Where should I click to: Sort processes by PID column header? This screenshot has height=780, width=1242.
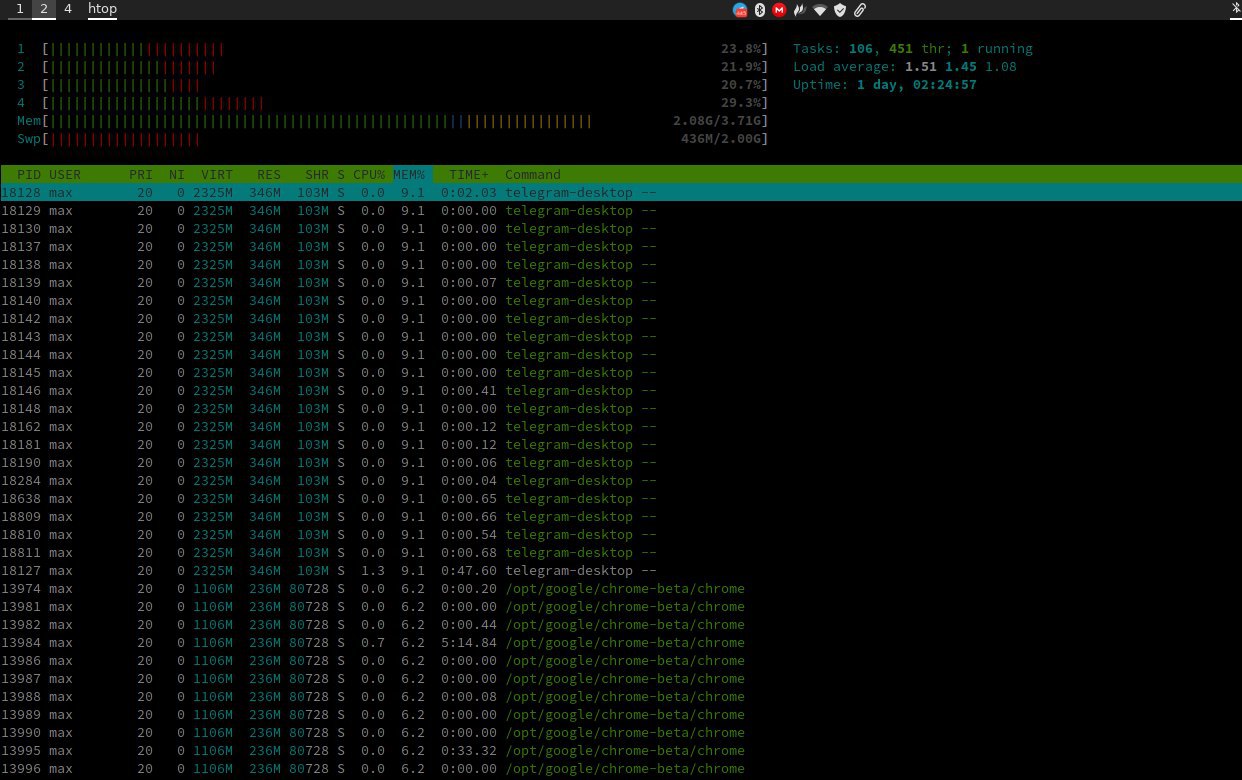pyautogui.click(x=28, y=174)
